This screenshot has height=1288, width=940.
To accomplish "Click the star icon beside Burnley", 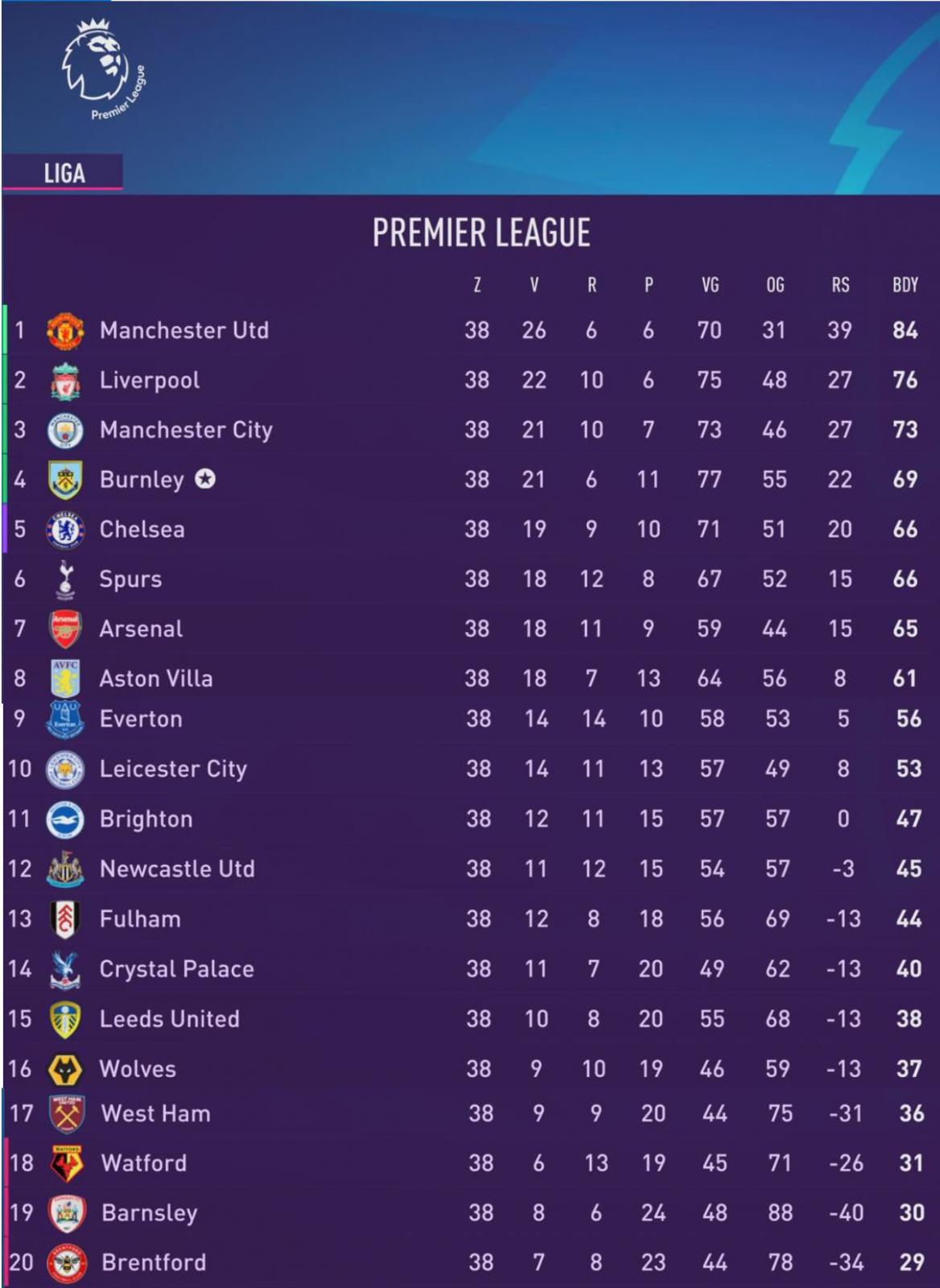I will [205, 479].
